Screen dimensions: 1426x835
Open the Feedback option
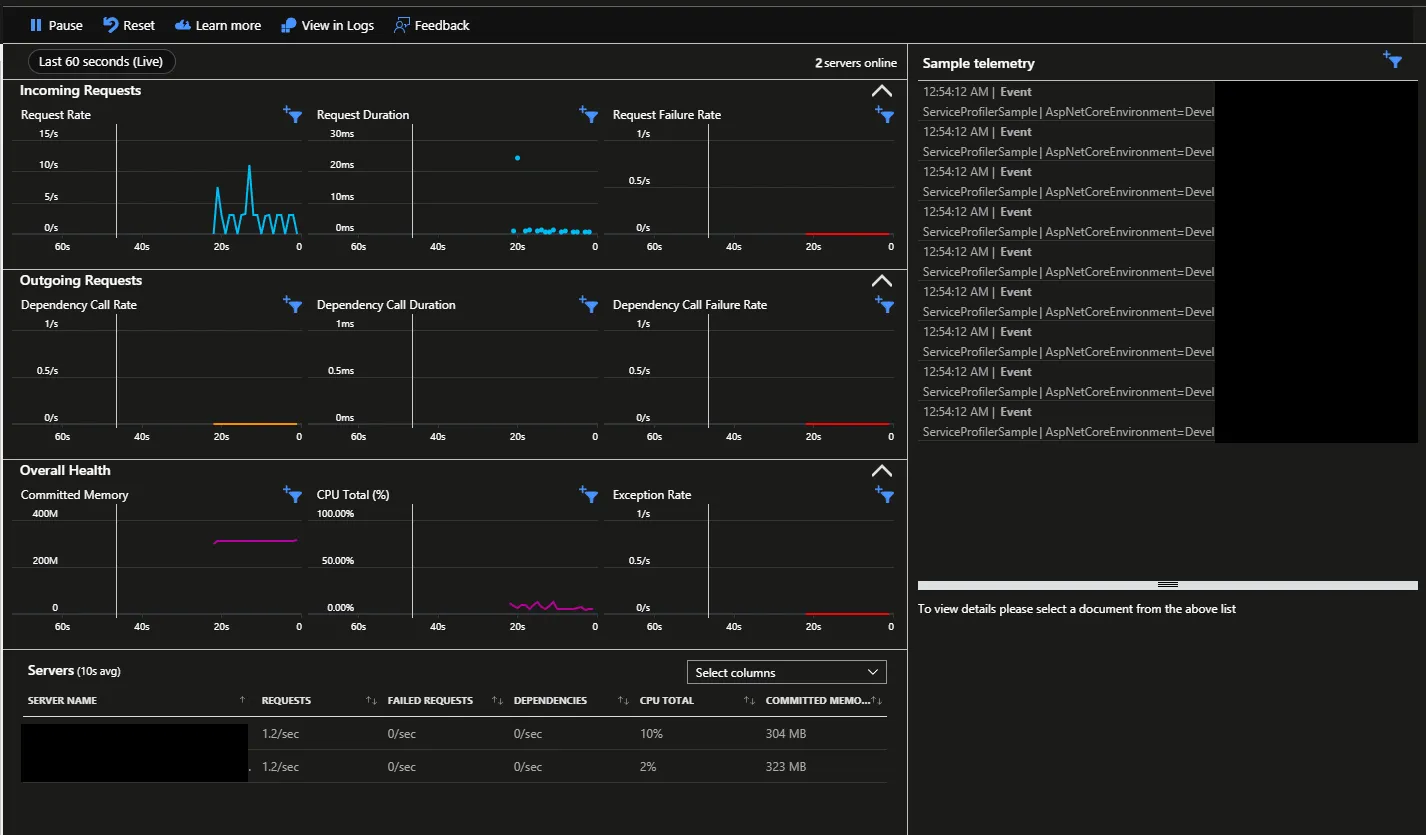[431, 25]
